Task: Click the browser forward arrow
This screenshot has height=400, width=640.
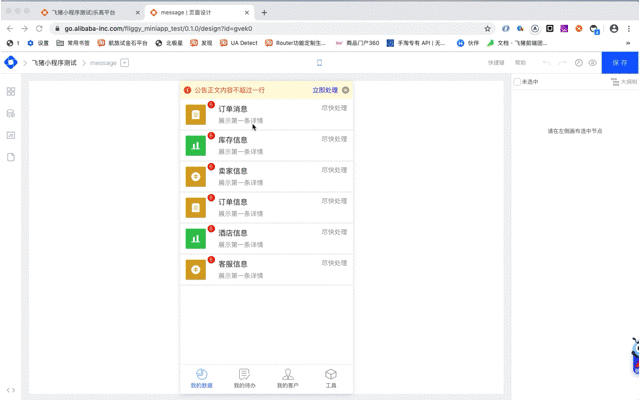Action: 24,29
